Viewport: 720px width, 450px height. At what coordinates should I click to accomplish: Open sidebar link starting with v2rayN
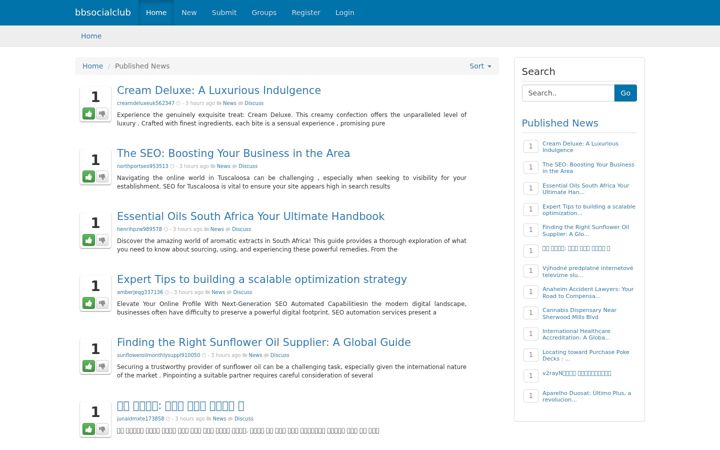pyautogui.click(x=577, y=373)
